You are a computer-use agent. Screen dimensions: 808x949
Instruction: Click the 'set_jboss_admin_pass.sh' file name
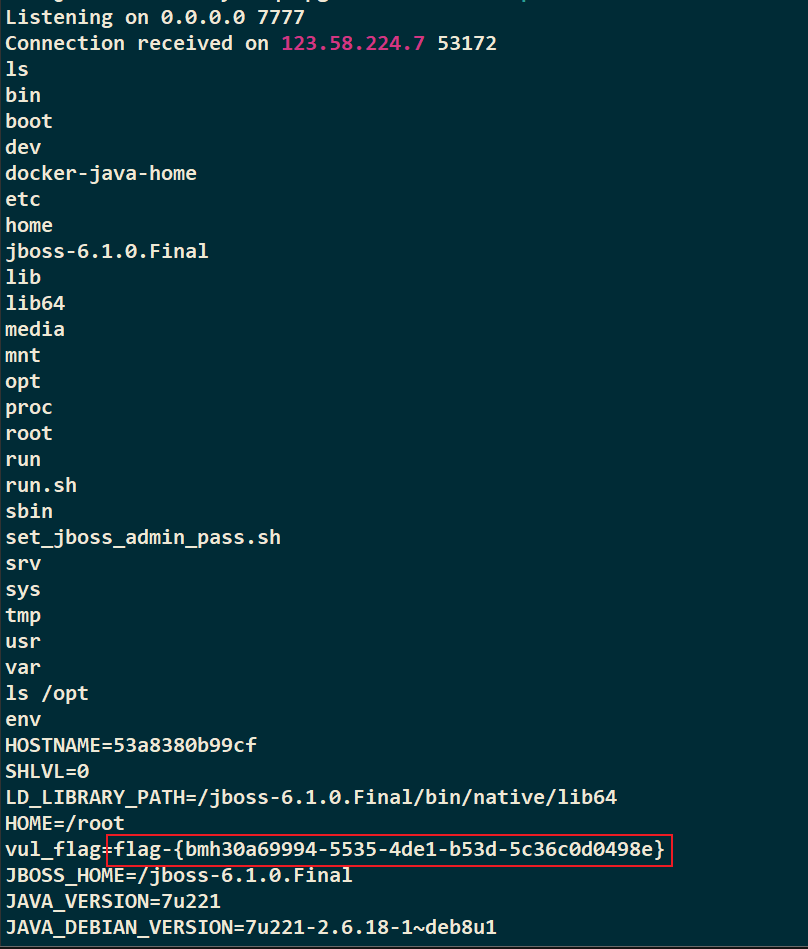point(143,537)
